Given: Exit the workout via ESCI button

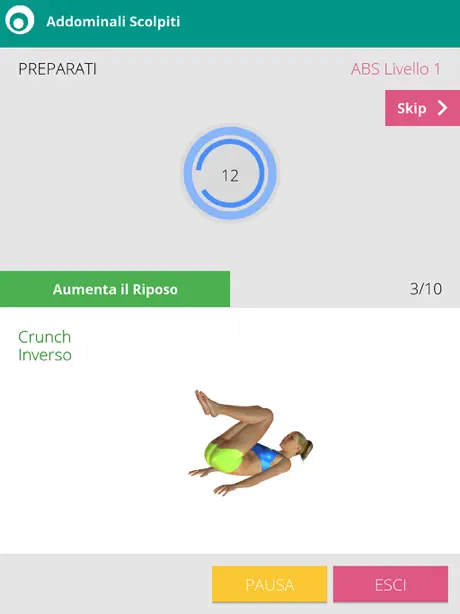Looking at the screenshot, I should click(x=391, y=584).
